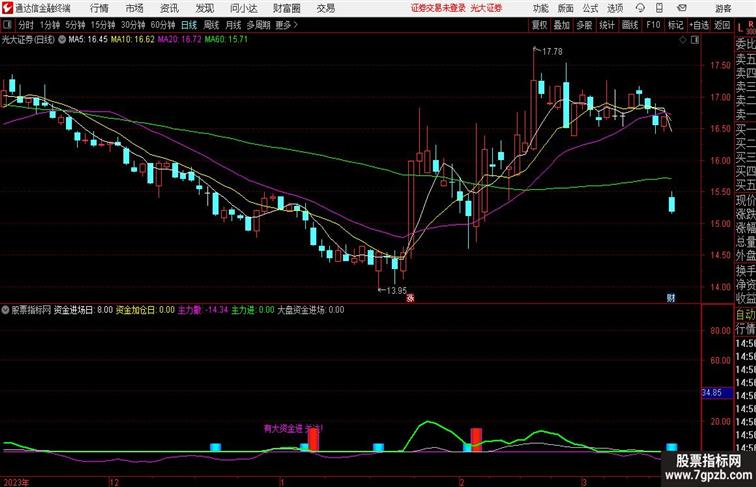Click the 大盘资金进场: 0.00 label
Screen dimensions: 756x487
pos(310,310)
